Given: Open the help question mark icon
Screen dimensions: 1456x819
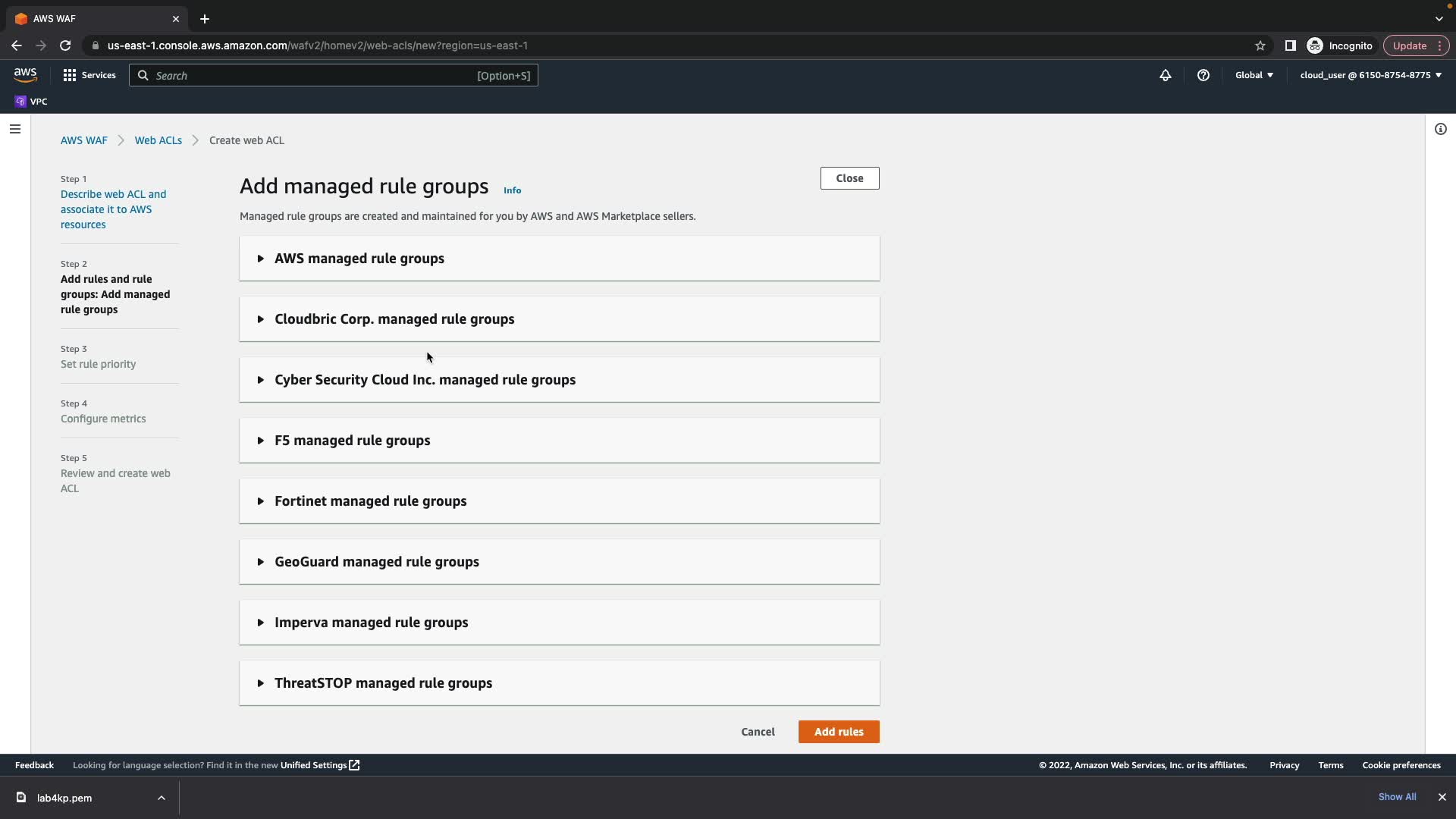Looking at the screenshot, I should pos(1203,75).
